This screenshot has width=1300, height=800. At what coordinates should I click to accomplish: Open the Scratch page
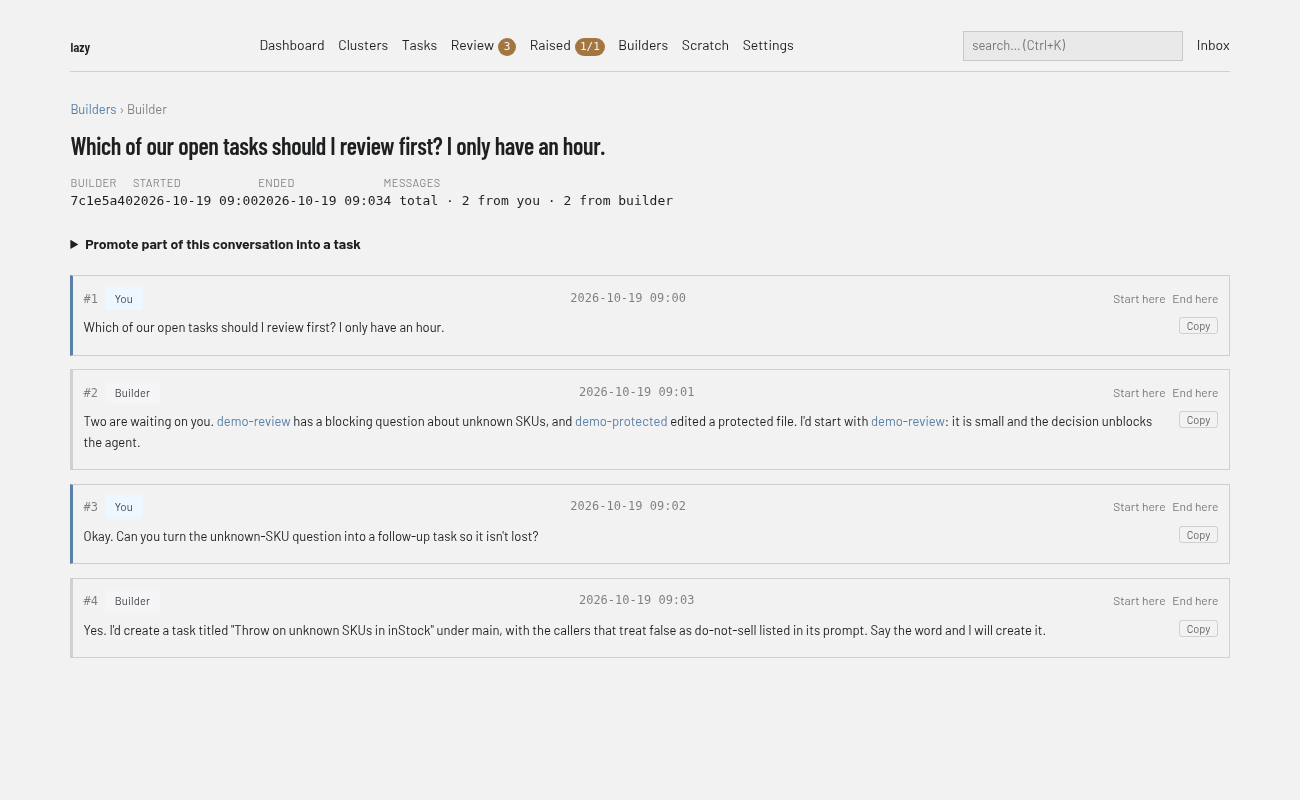click(705, 45)
